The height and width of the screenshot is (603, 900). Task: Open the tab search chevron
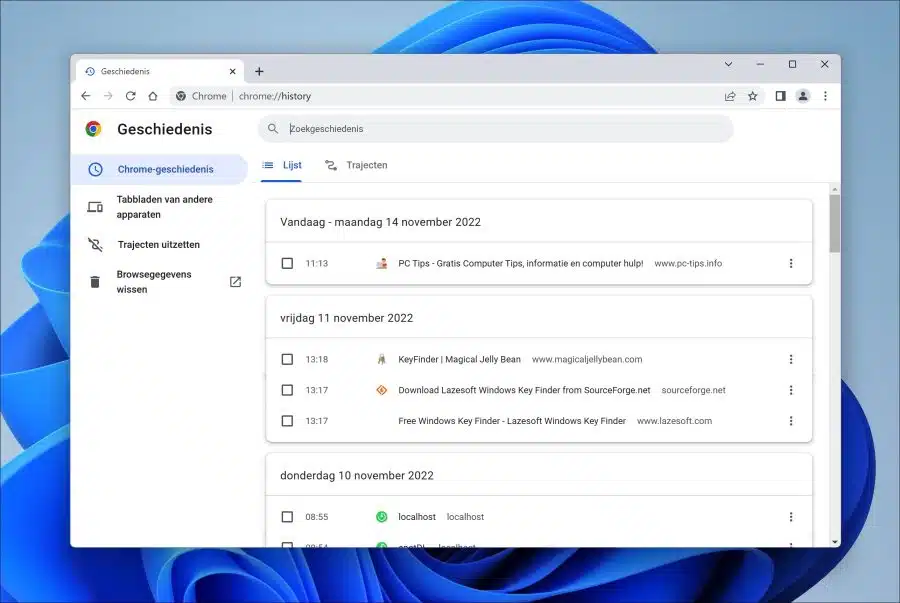(728, 64)
